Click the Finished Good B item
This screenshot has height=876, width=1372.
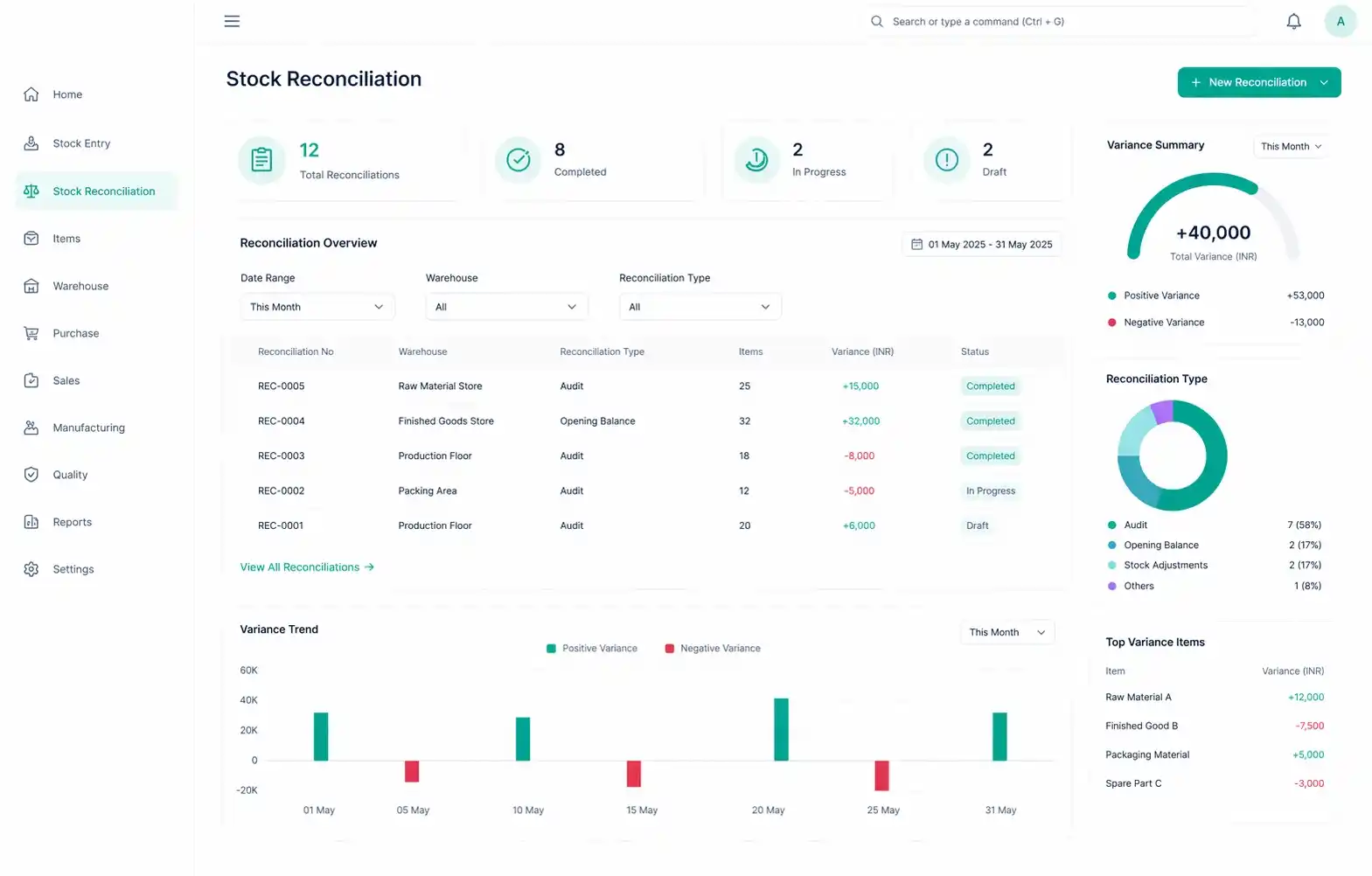tap(1141, 727)
